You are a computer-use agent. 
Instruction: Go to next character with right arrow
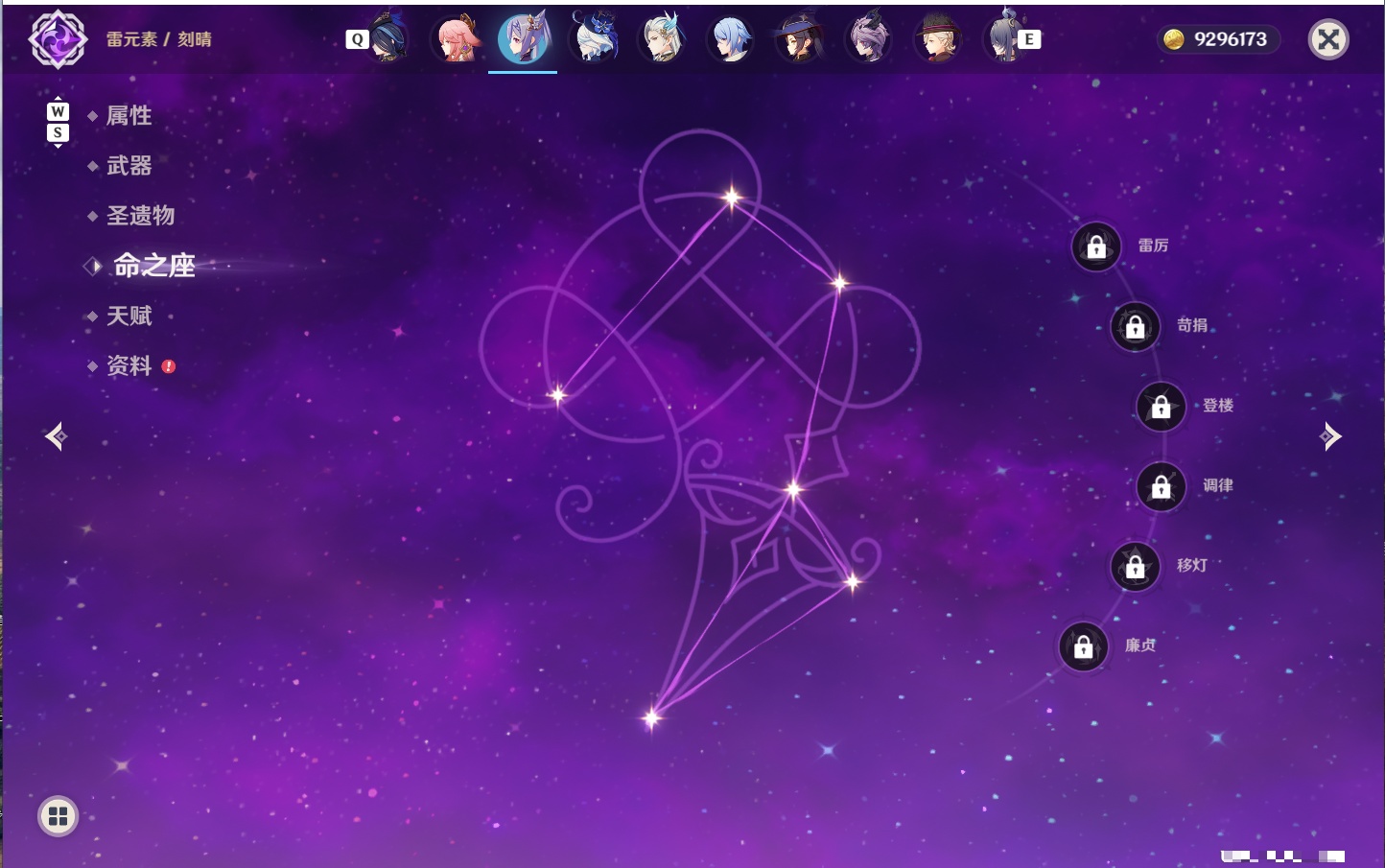point(1330,436)
